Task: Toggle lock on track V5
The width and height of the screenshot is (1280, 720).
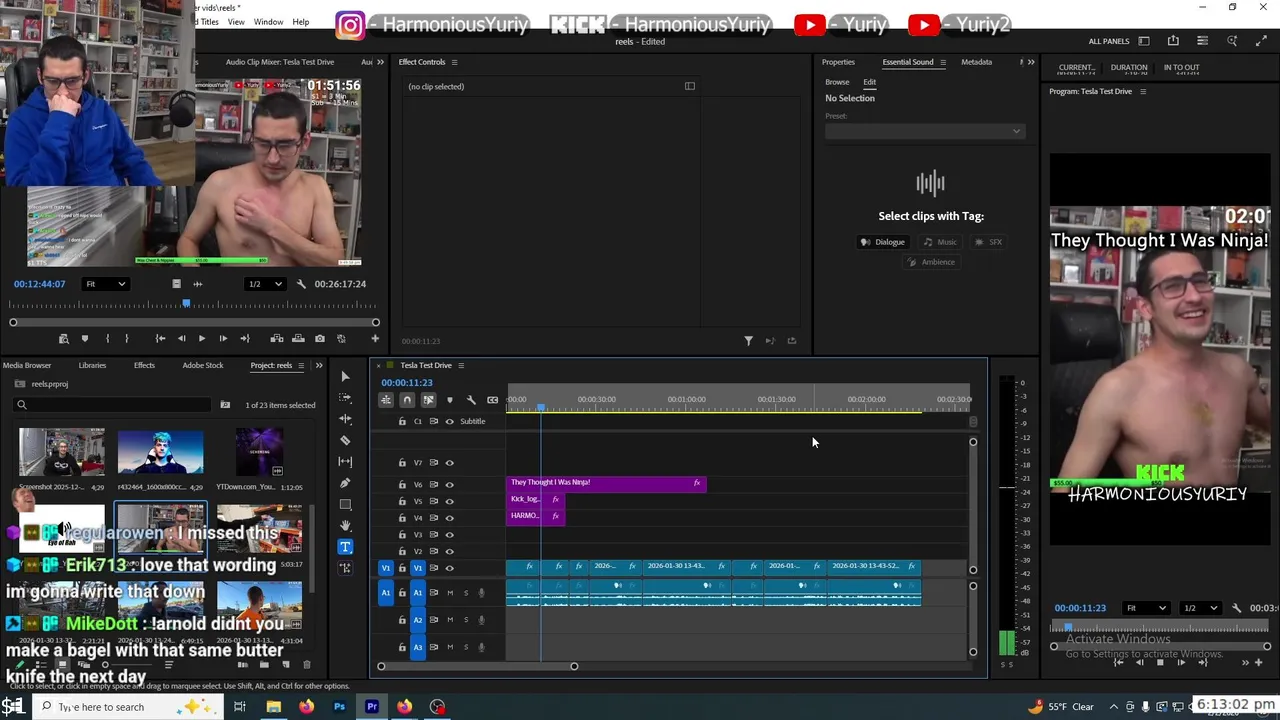Action: pos(402,501)
